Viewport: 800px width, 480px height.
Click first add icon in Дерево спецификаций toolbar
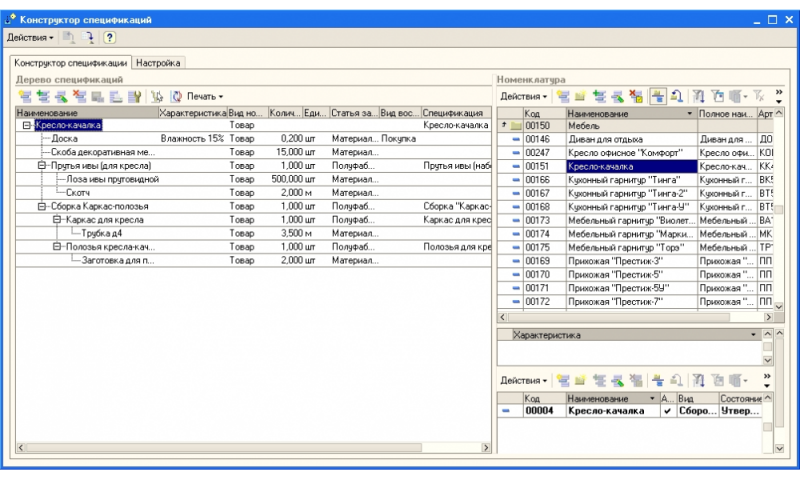tap(26, 97)
